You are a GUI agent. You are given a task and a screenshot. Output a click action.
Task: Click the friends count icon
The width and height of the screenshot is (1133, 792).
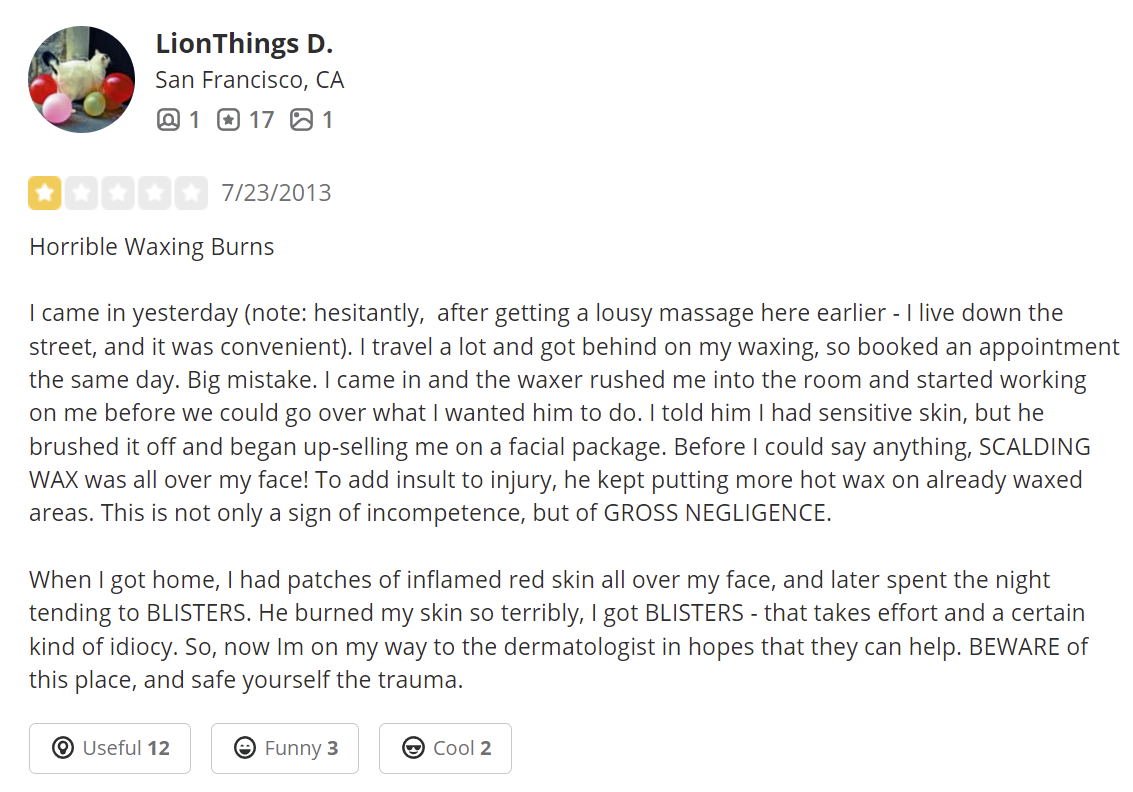(x=168, y=119)
